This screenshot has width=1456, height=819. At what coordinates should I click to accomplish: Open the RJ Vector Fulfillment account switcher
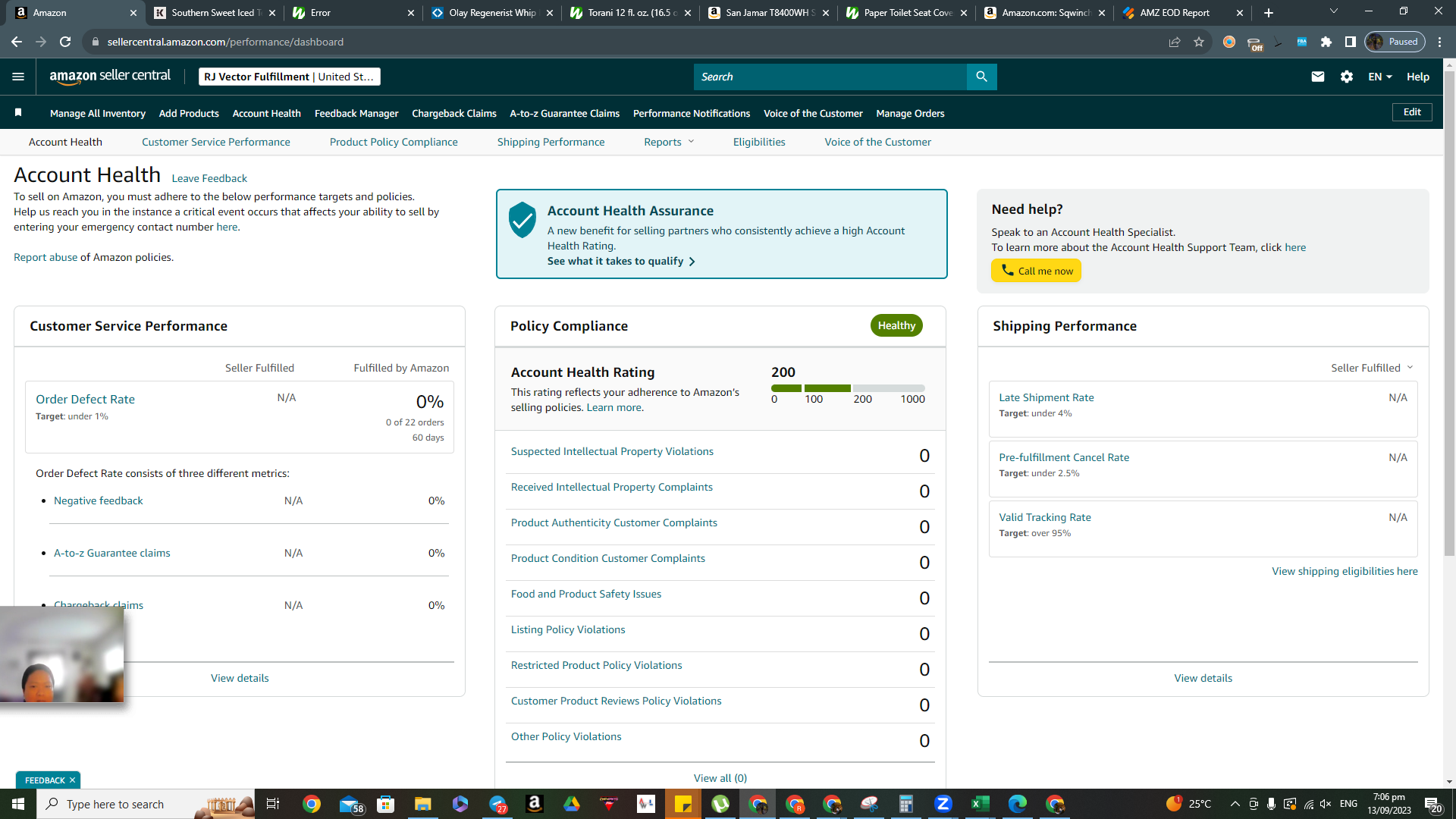[289, 77]
